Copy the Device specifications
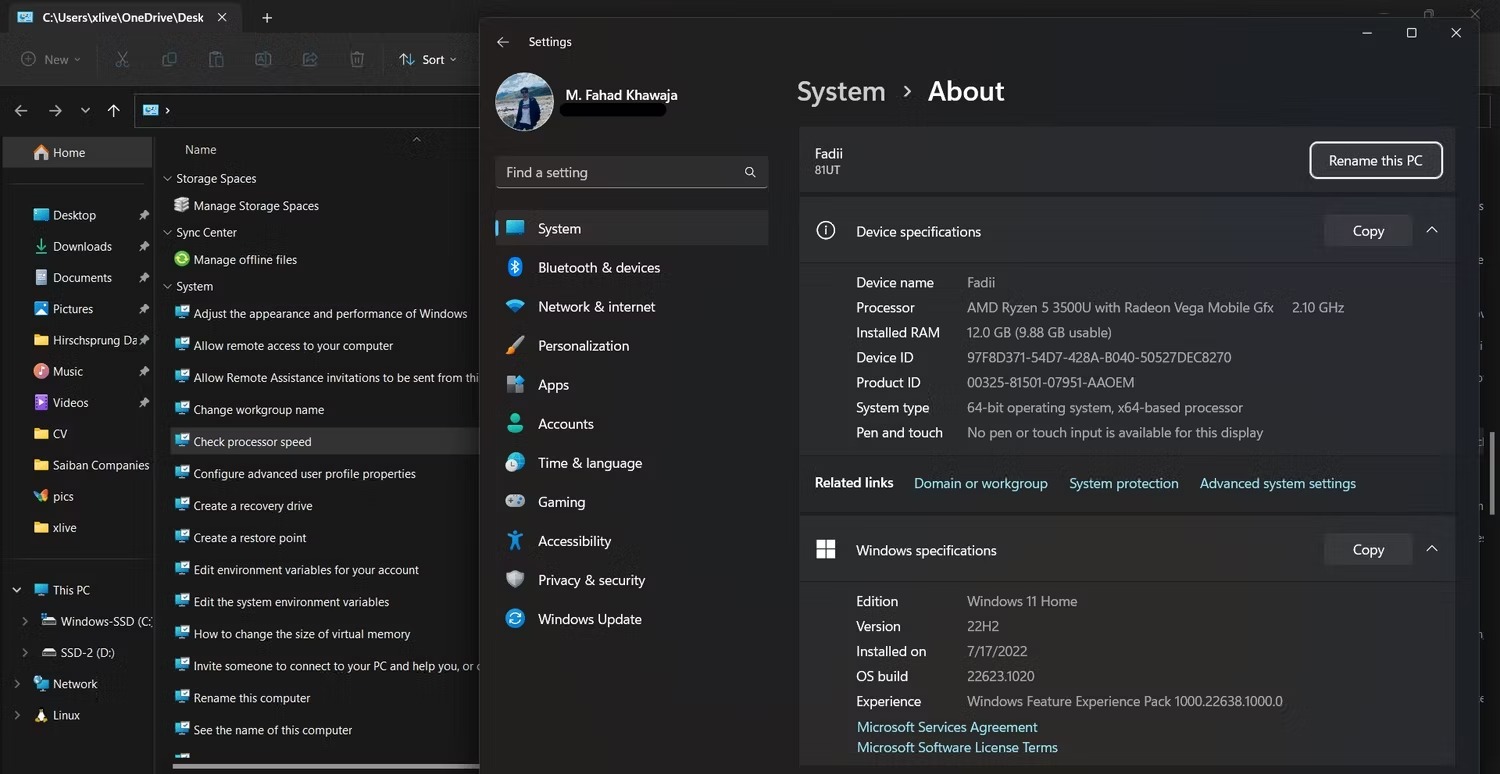The width and height of the screenshot is (1500, 774). click(1368, 230)
